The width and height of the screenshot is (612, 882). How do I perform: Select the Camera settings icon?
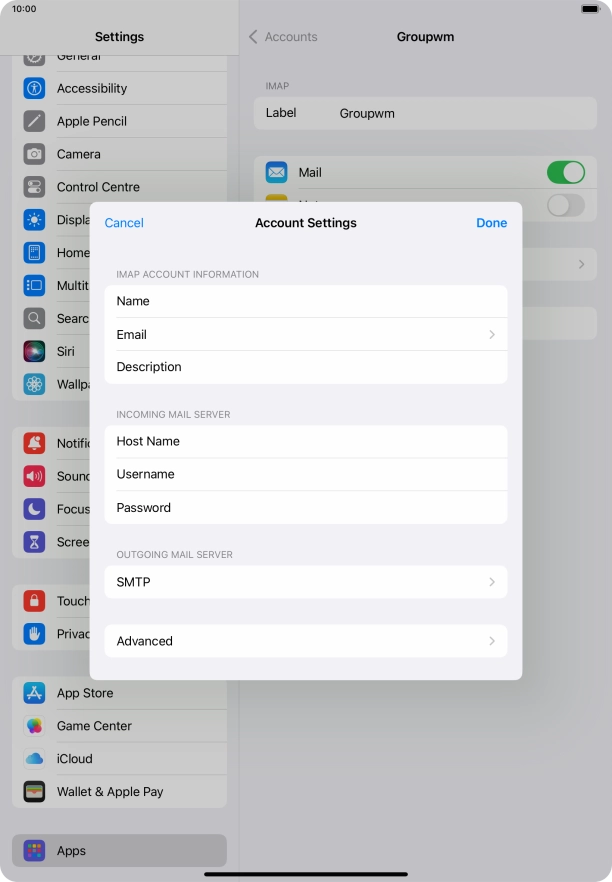pyautogui.click(x=35, y=154)
